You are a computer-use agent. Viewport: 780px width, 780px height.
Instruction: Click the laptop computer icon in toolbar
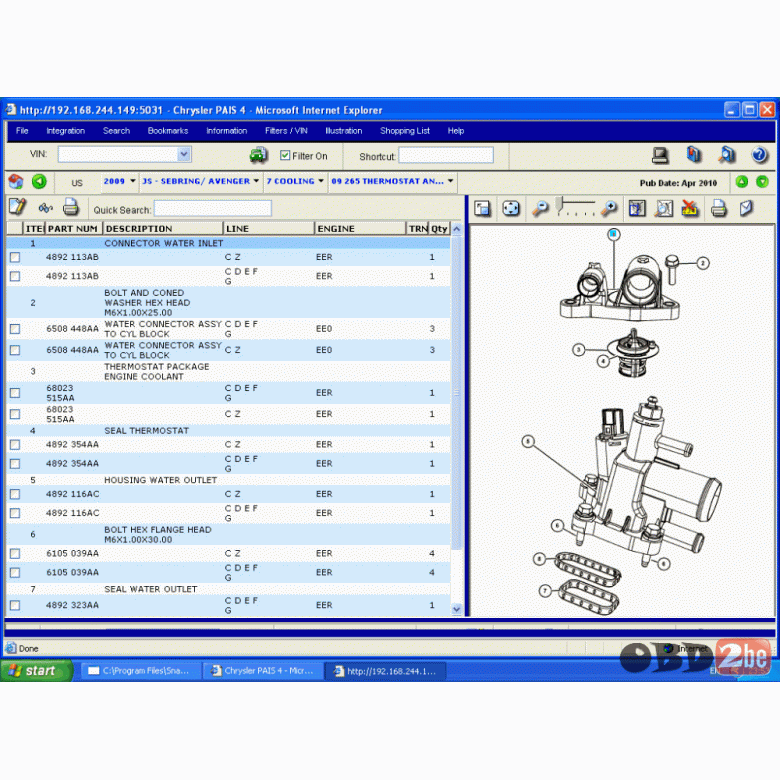point(660,155)
